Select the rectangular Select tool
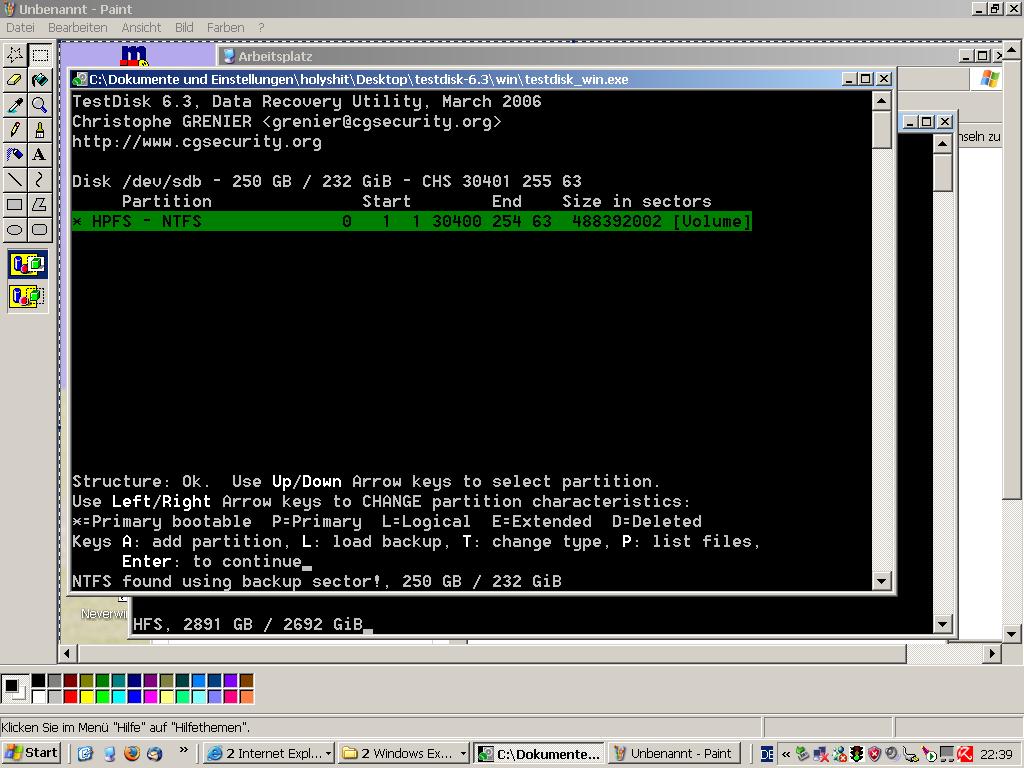Viewport: 1024px width, 768px height. (x=40, y=55)
